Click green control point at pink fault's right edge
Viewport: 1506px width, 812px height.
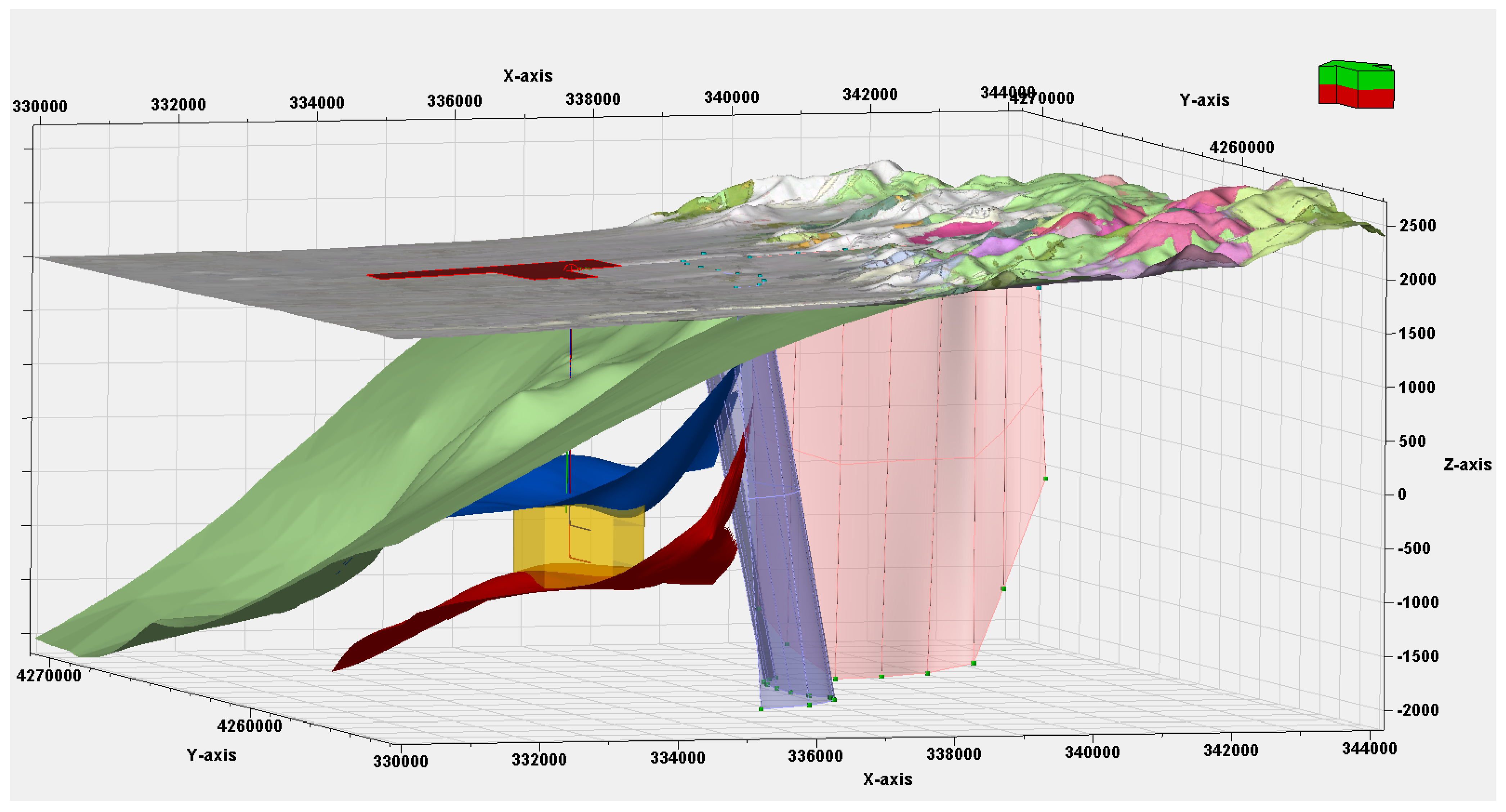[x=1045, y=479]
